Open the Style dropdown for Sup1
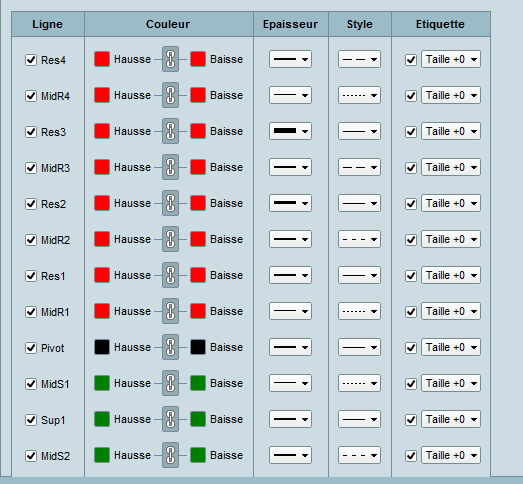The image size is (523, 484). (x=359, y=419)
